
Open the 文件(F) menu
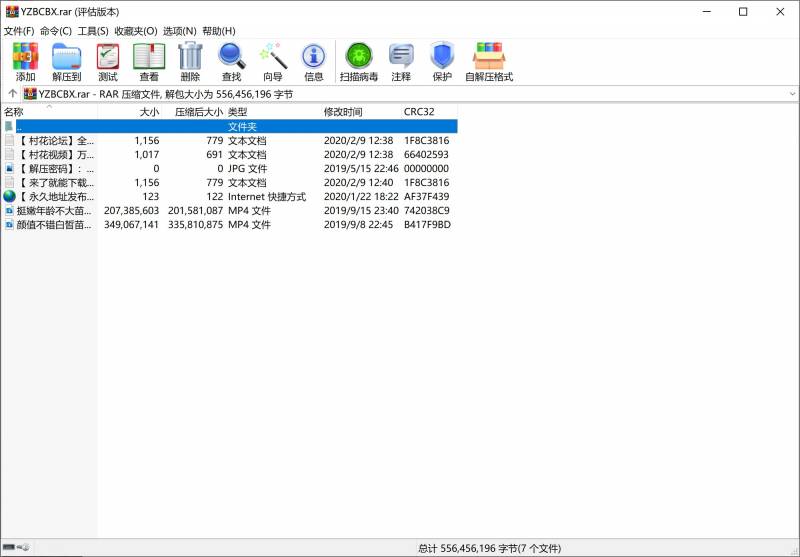coord(19,31)
